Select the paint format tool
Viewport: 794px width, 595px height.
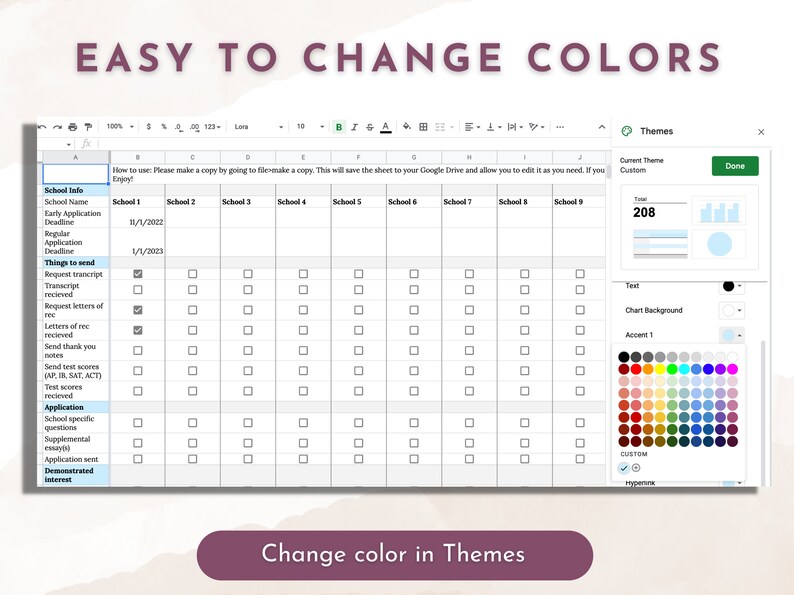tap(88, 127)
